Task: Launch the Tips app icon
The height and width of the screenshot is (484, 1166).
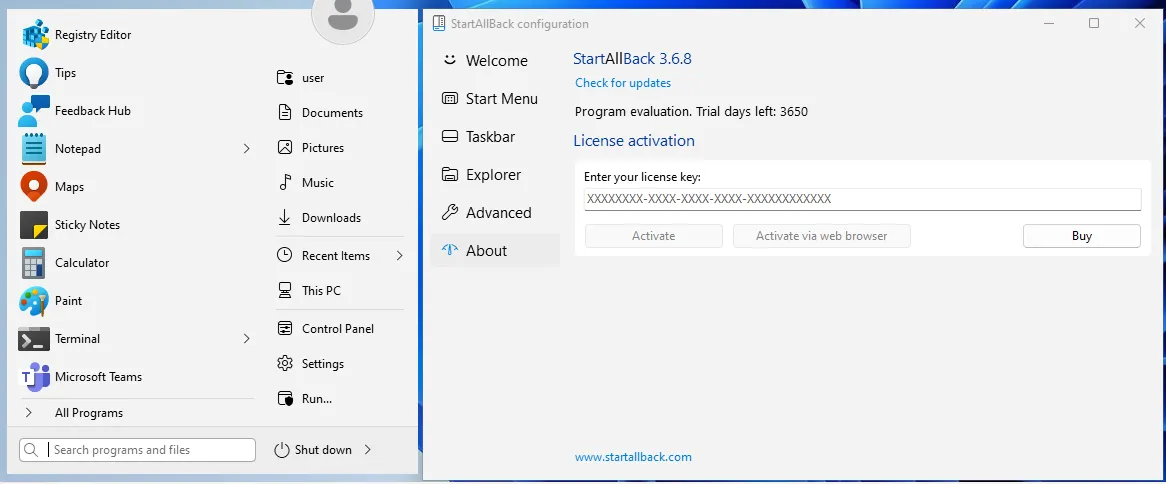Action: point(35,73)
